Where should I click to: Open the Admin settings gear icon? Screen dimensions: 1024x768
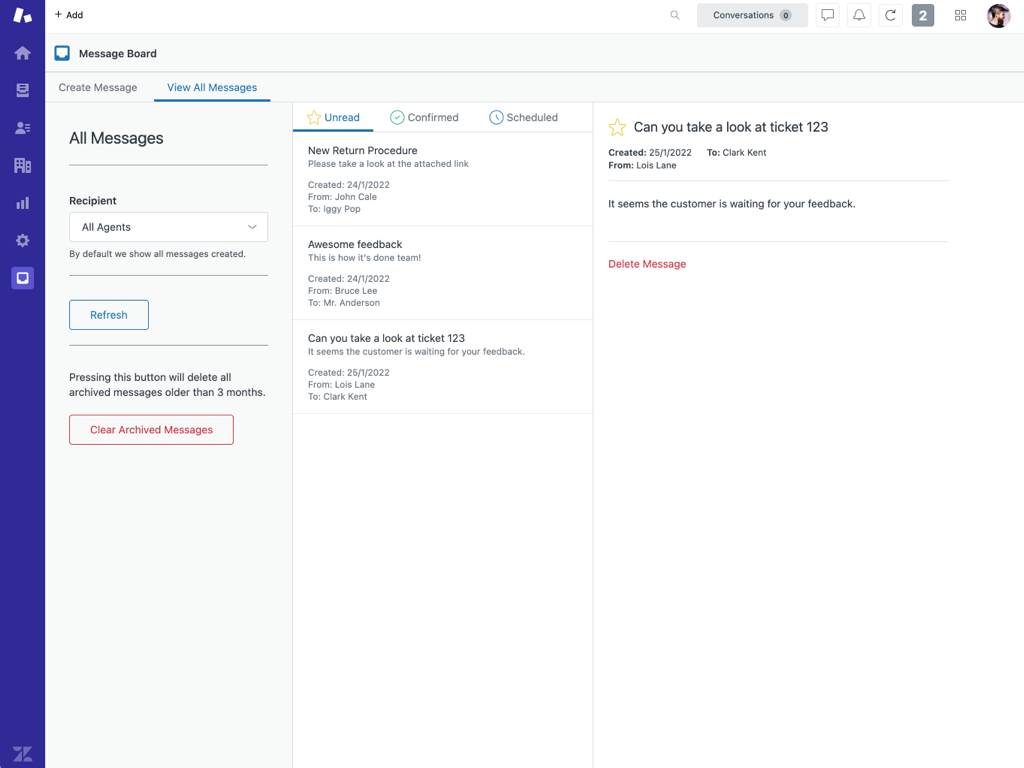pyautogui.click(x=22, y=240)
